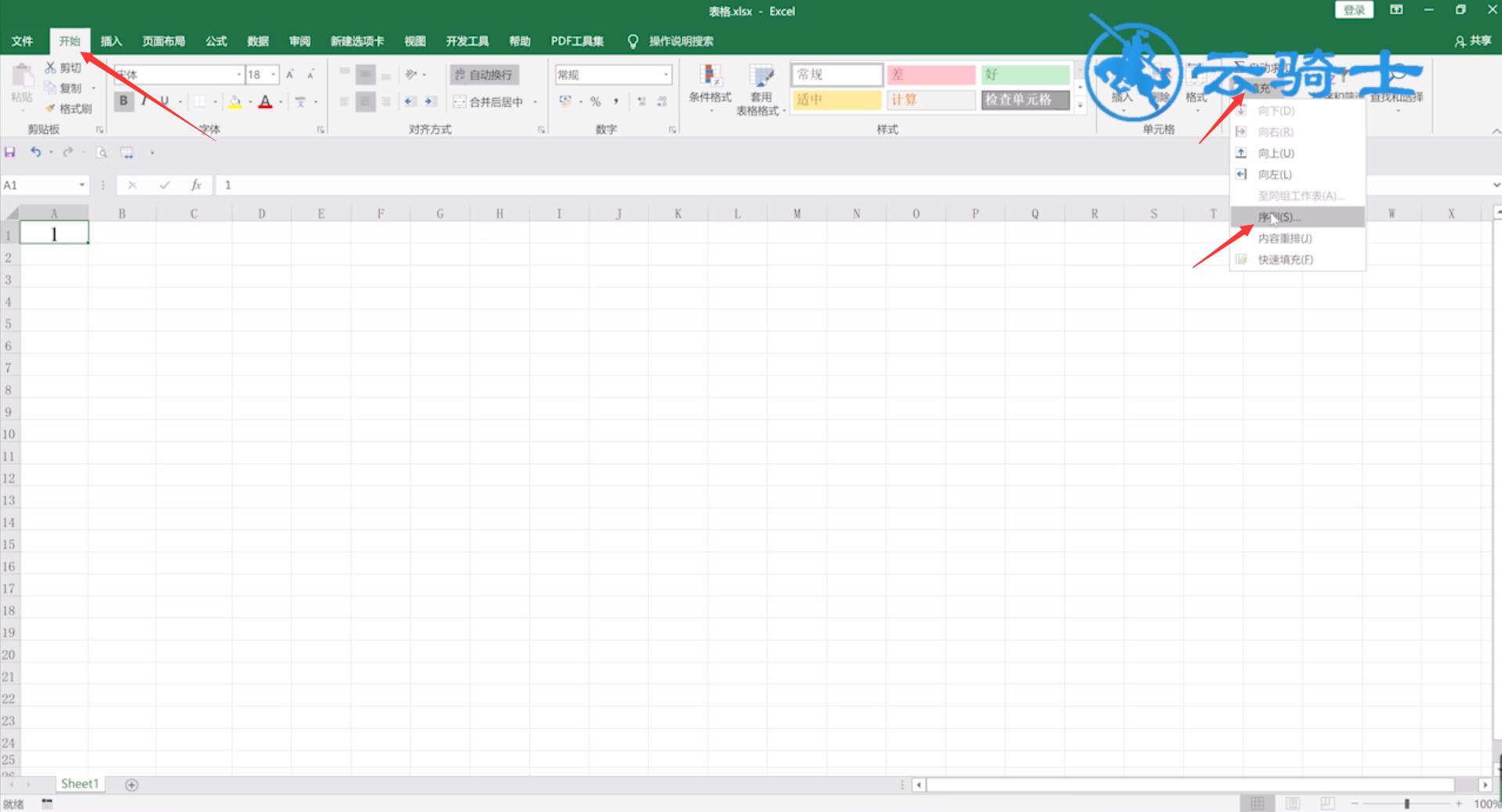The width and height of the screenshot is (1502, 812).
Task: Click the Find and Select (查找和选择) button
Action: [x=1397, y=88]
